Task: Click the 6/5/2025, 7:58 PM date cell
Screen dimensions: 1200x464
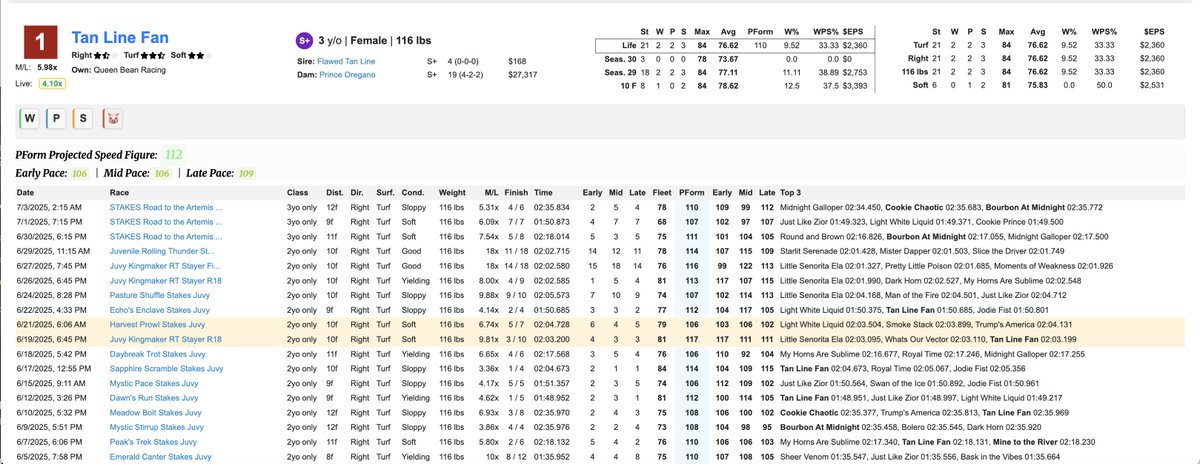Action: [x=49, y=456]
